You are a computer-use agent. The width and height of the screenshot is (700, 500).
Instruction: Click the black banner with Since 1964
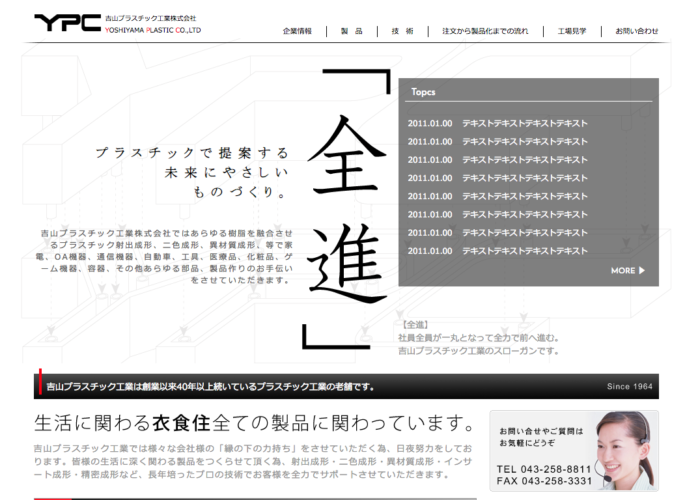pyautogui.click(x=345, y=386)
